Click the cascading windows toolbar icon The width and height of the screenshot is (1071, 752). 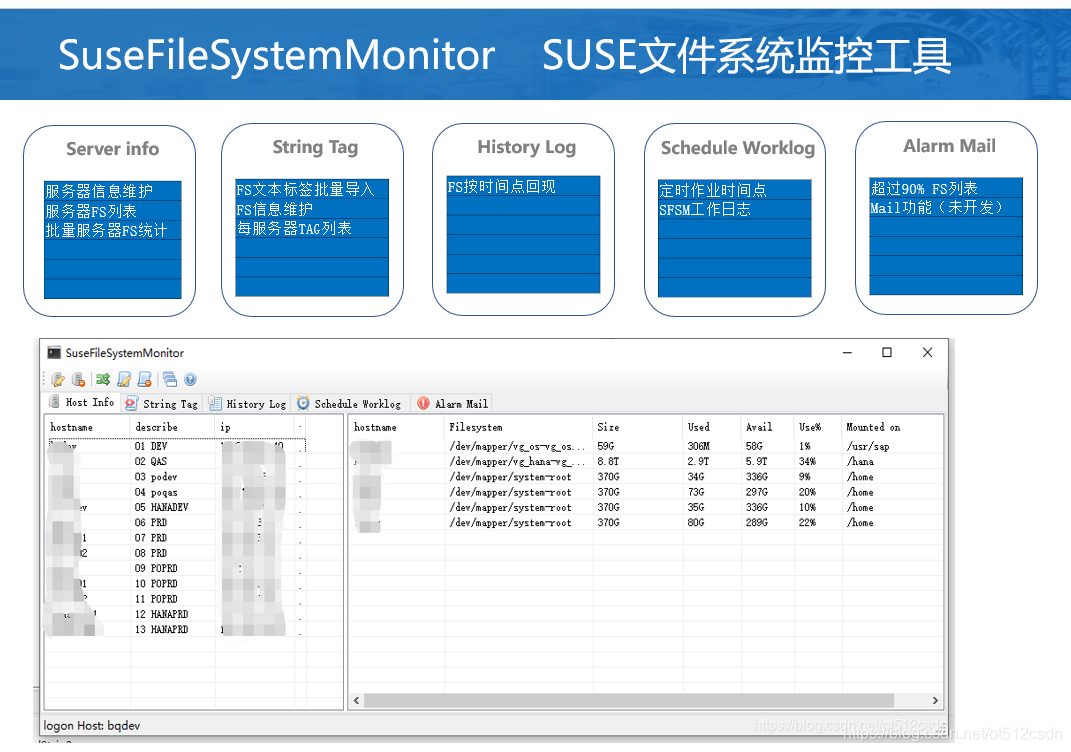click(169, 379)
